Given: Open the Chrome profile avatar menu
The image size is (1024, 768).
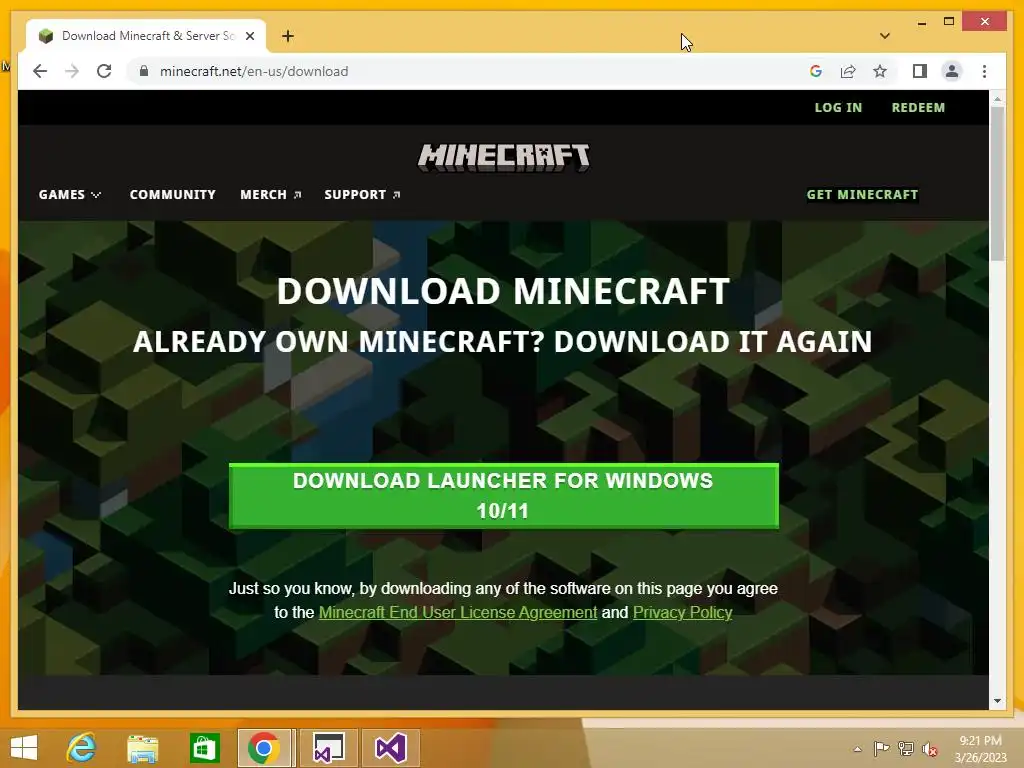Looking at the screenshot, I should coord(952,71).
